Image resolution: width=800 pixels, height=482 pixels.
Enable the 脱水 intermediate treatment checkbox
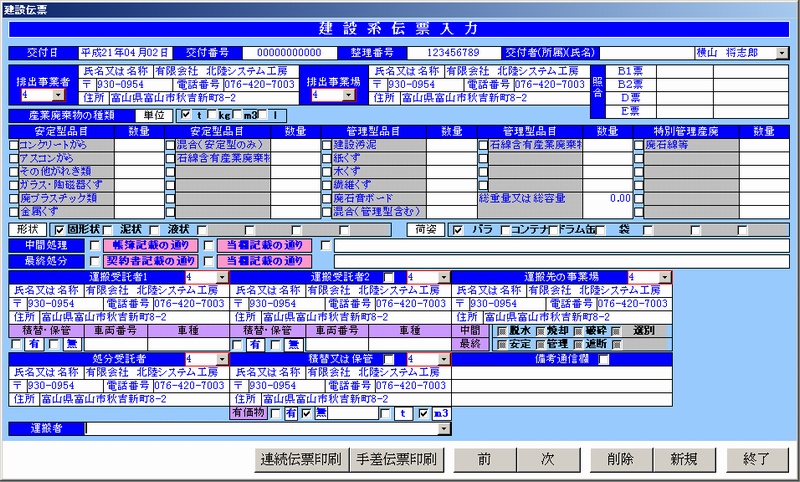(503, 330)
